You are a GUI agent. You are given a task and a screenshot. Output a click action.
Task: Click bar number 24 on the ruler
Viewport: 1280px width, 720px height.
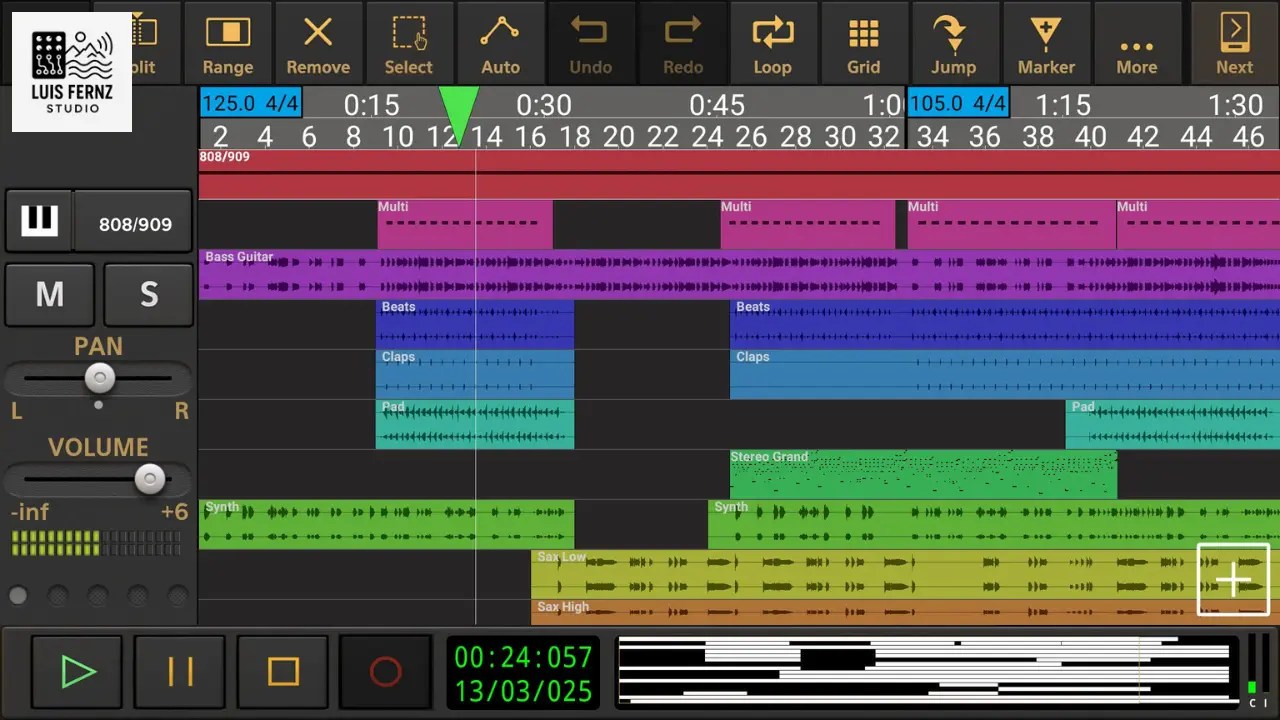707,136
